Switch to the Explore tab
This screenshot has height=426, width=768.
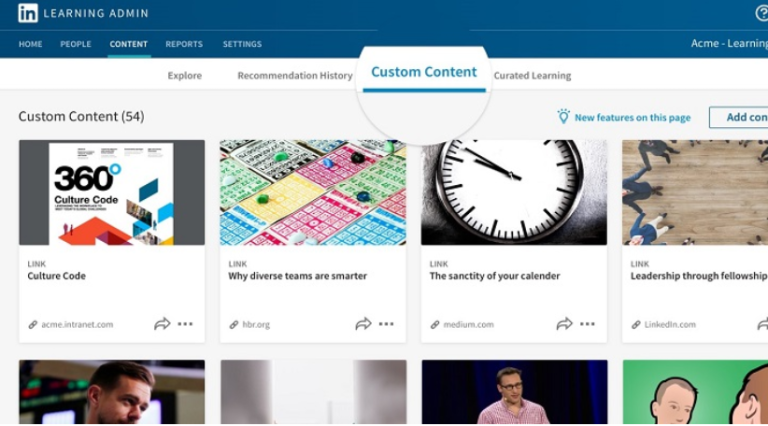click(185, 75)
